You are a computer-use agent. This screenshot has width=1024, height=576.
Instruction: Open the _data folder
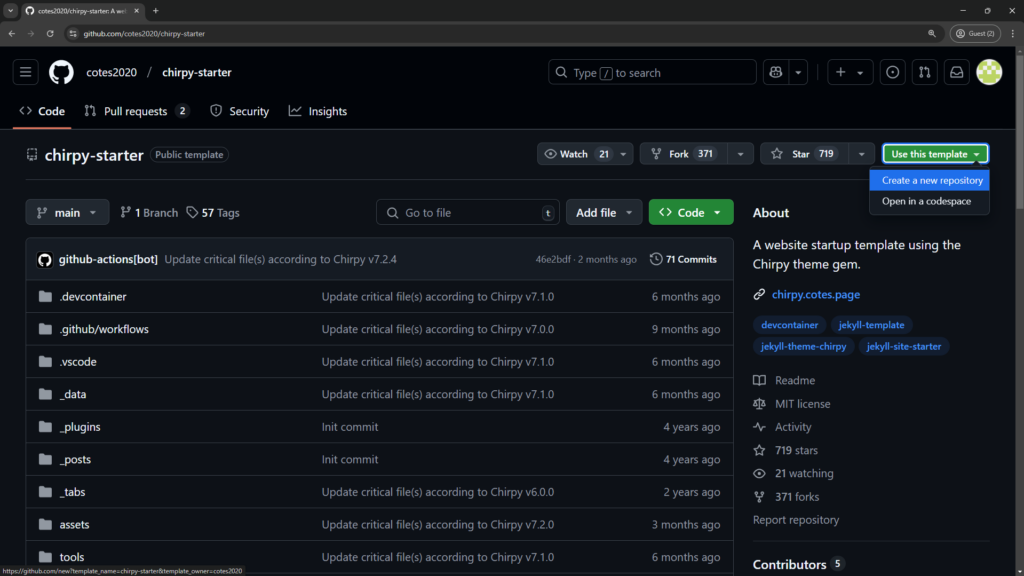pyautogui.click(x=73, y=394)
